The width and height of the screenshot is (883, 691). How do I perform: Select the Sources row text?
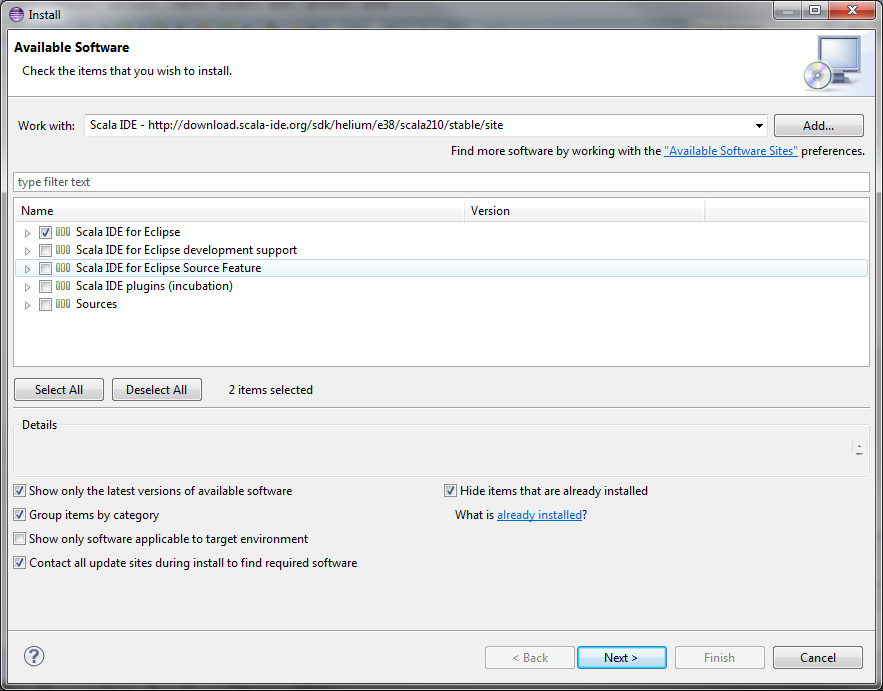(96, 304)
